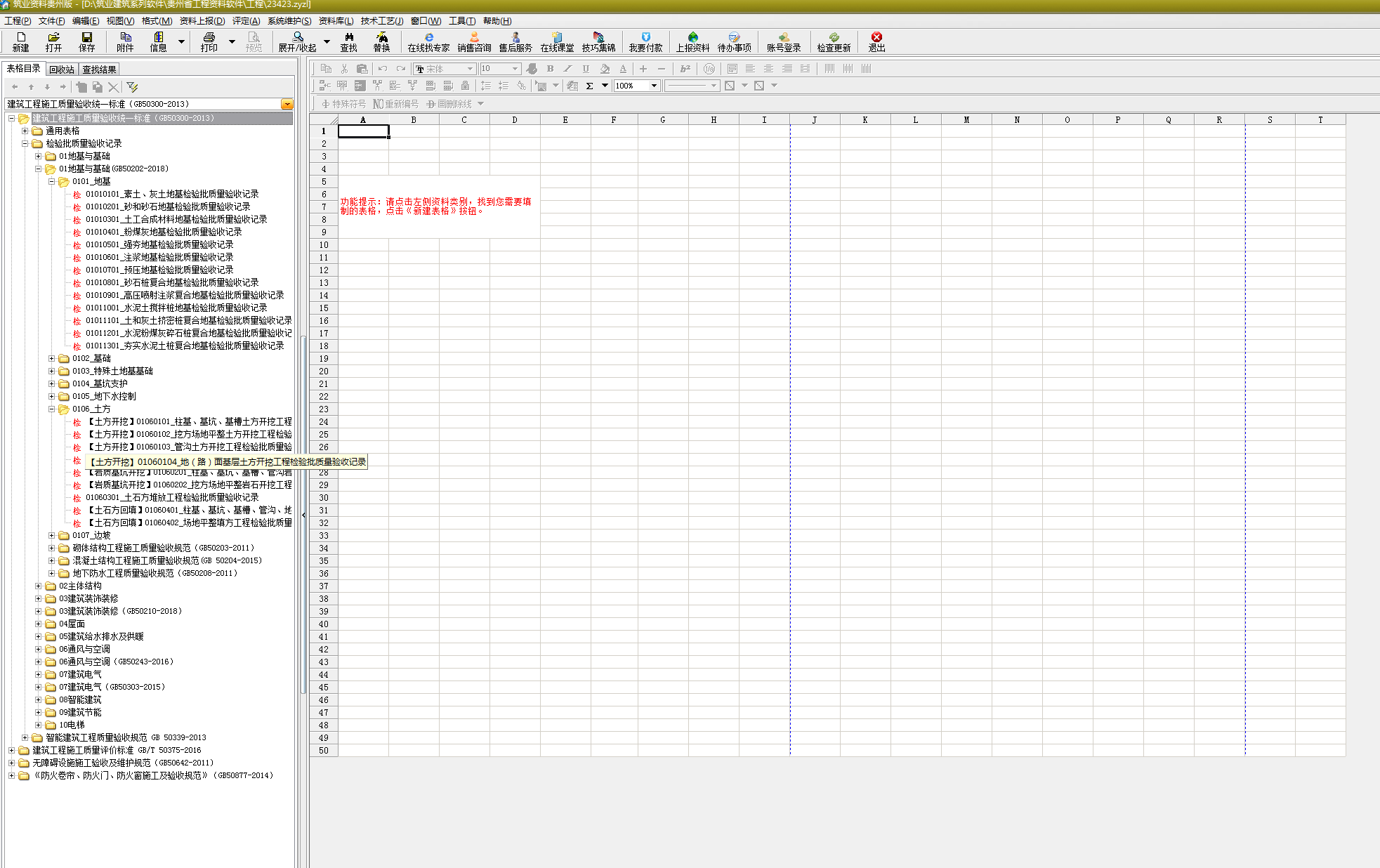The height and width of the screenshot is (868, 1380).
Task: Select 01060301_土石方堆放工程 record
Action: (x=172, y=497)
